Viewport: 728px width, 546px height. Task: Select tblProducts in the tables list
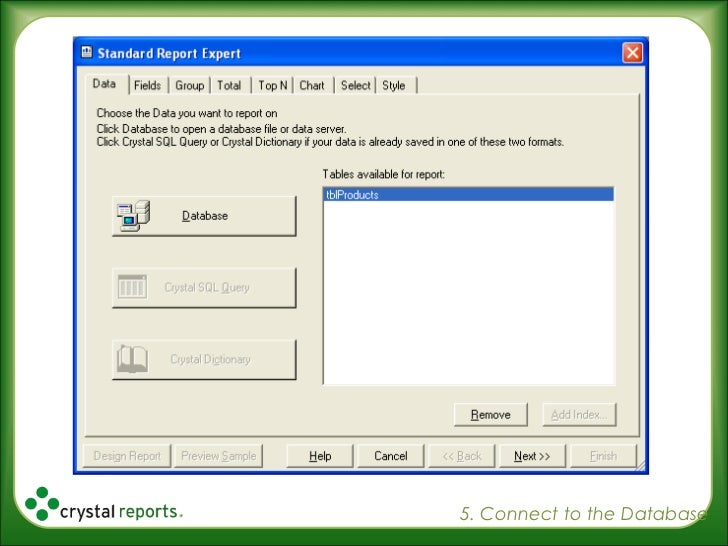tap(468, 195)
